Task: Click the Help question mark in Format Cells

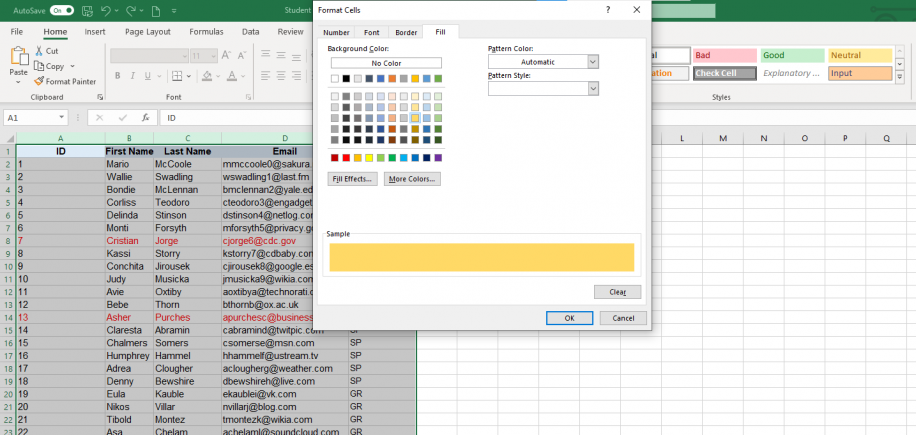Action: [608, 10]
